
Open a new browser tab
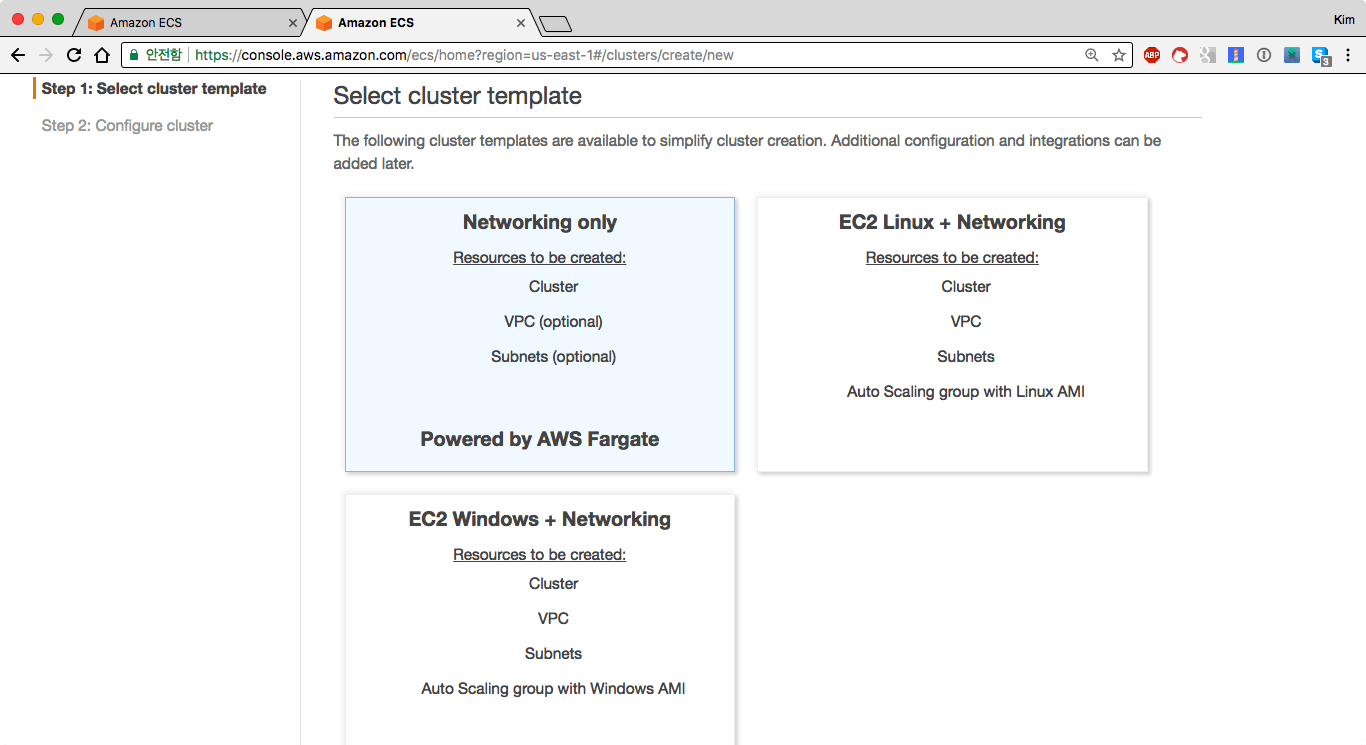click(x=555, y=23)
